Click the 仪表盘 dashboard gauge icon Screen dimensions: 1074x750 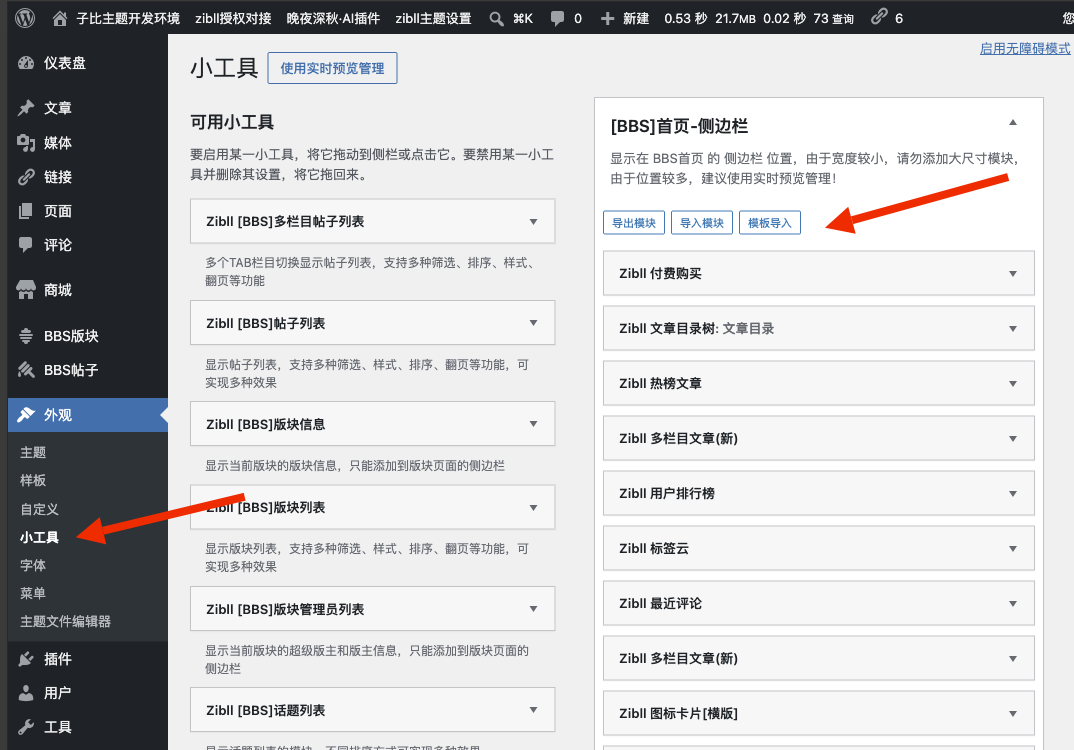click(x=26, y=63)
